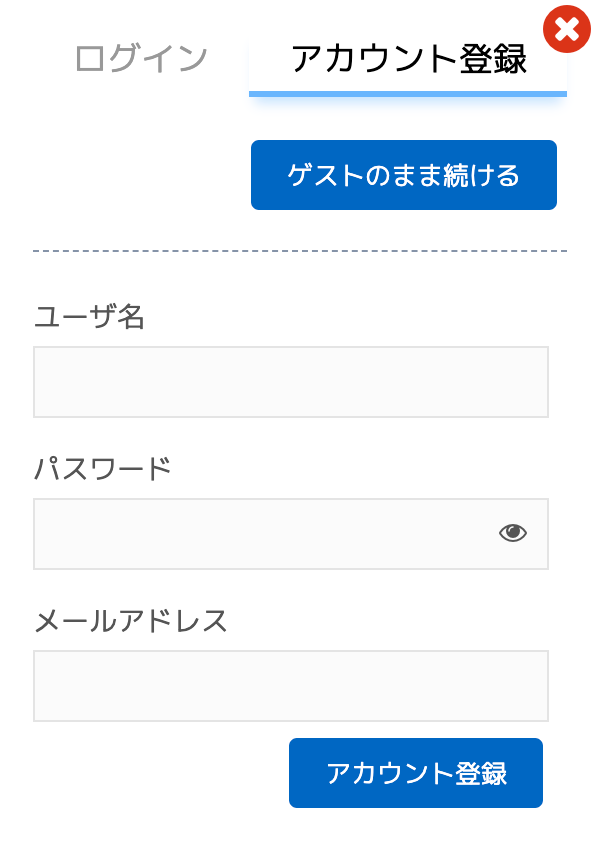Click the パスワード label text
This screenshot has height=854, width=598.
click(x=103, y=469)
